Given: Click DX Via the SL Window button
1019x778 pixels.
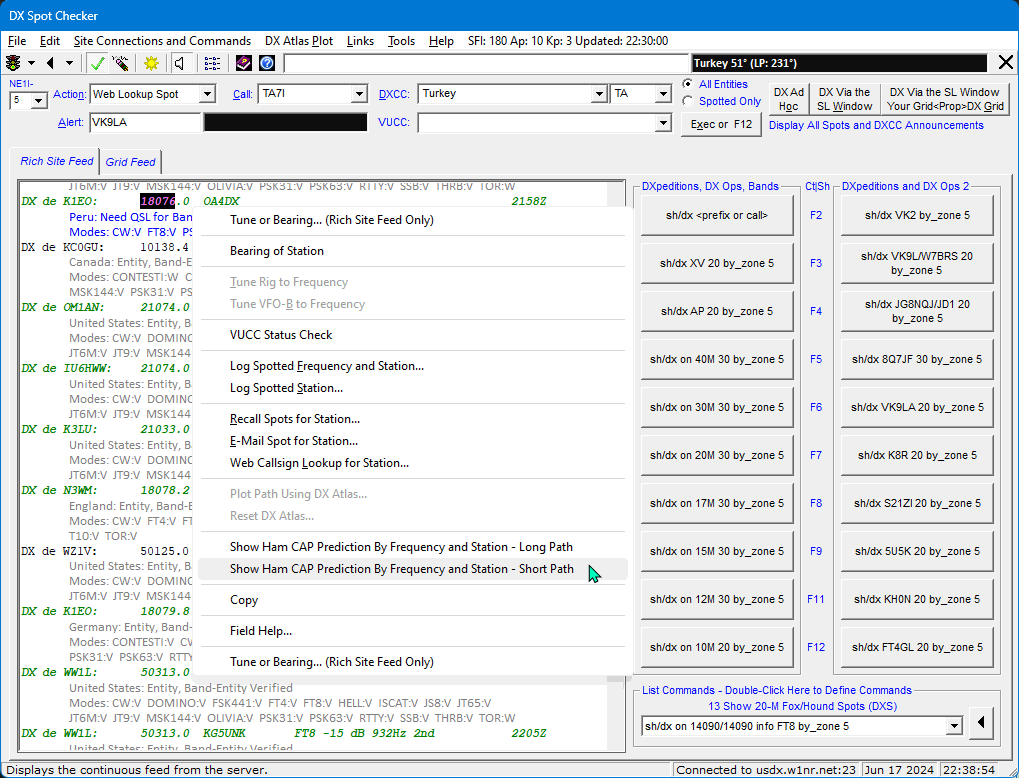Looking at the screenshot, I should click(844, 99).
